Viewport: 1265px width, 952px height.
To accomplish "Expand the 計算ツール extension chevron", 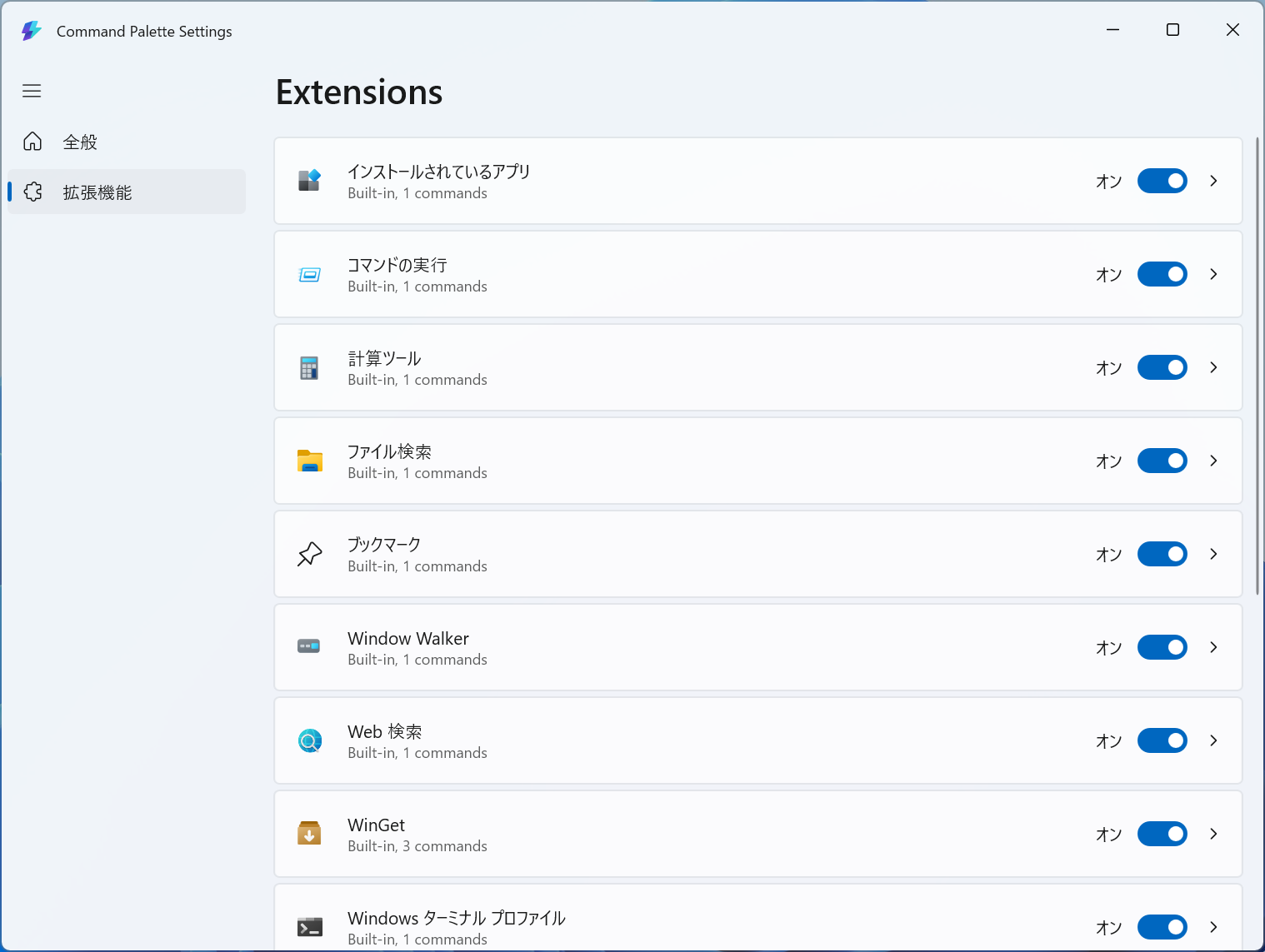I will click(x=1213, y=367).
